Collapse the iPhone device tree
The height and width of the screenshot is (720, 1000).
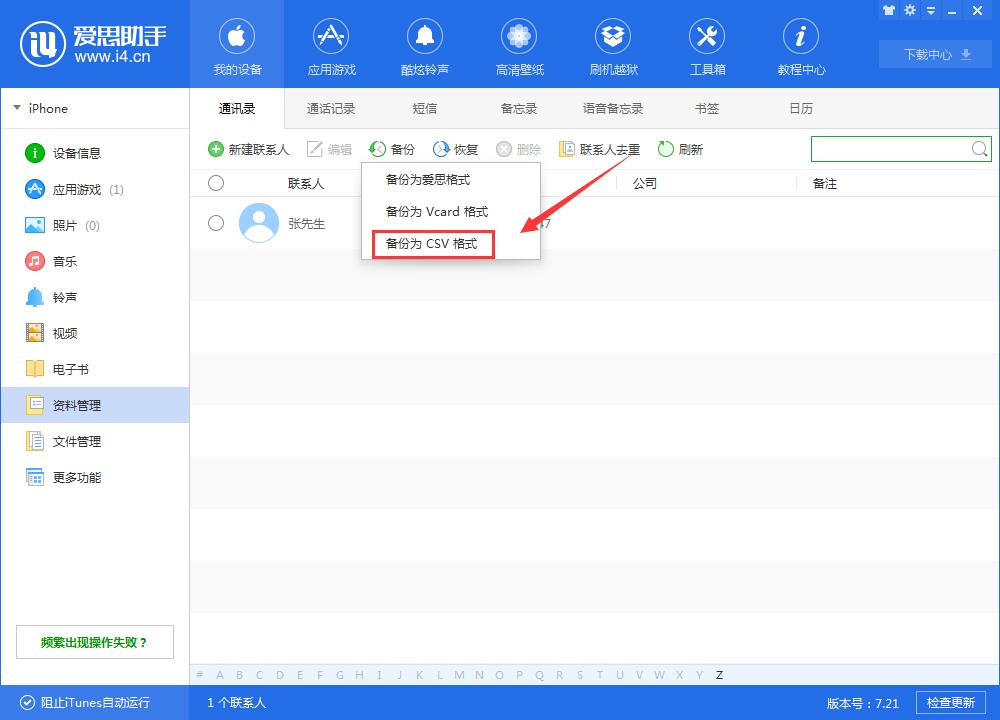(16, 108)
